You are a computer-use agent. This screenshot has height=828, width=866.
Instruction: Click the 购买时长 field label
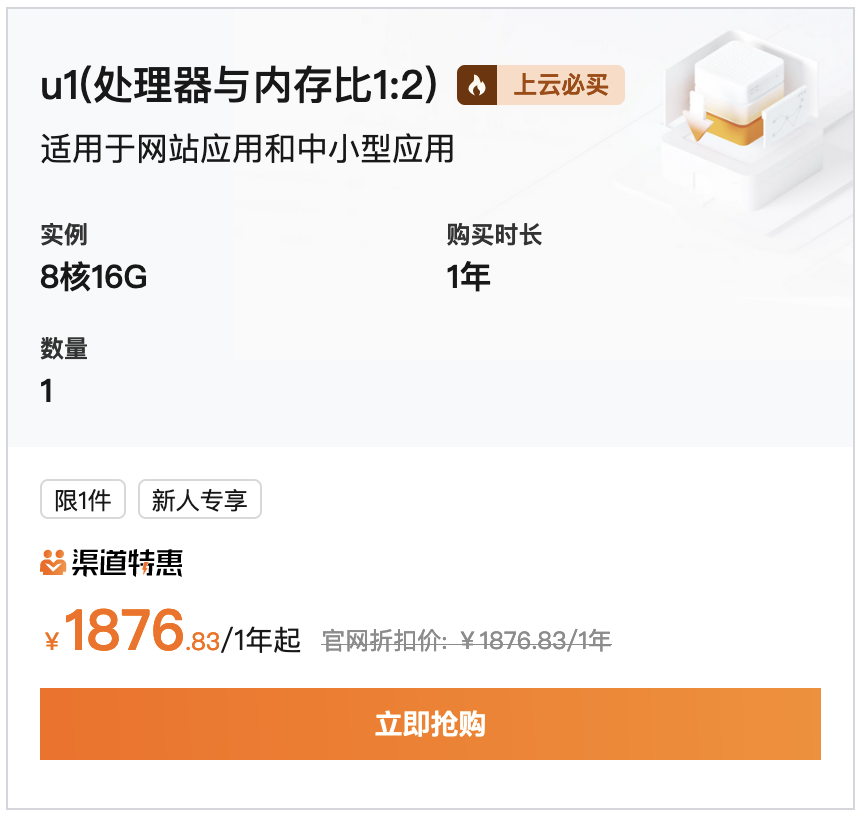(x=494, y=235)
